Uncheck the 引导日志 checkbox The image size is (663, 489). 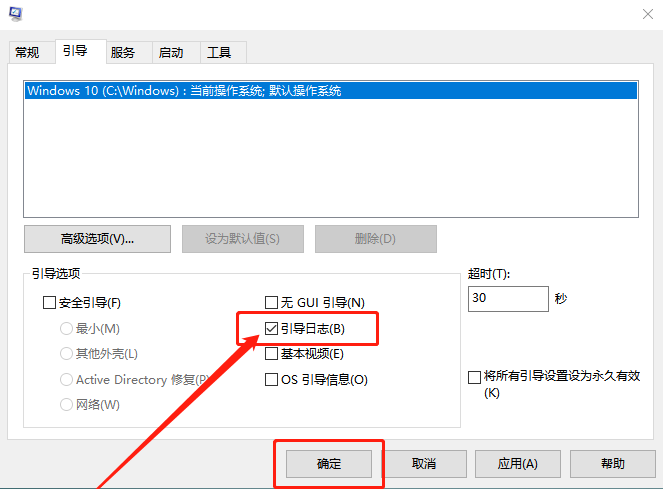click(271, 328)
